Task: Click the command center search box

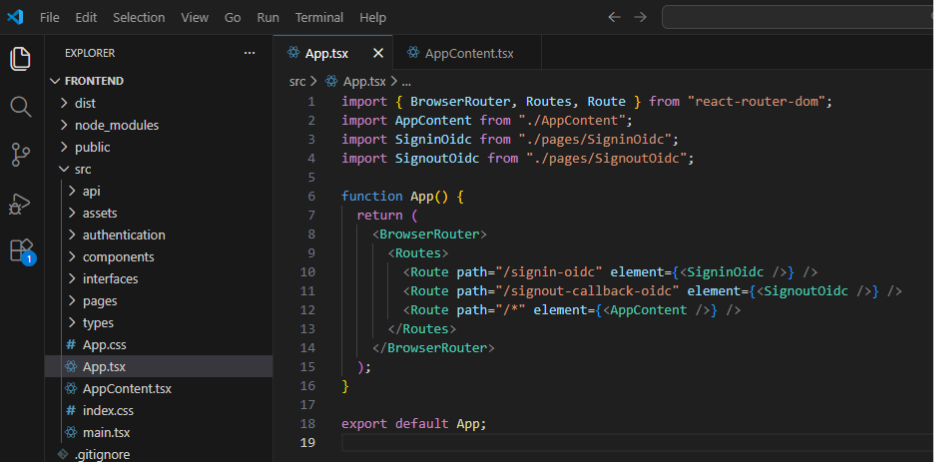Action: coord(798,17)
